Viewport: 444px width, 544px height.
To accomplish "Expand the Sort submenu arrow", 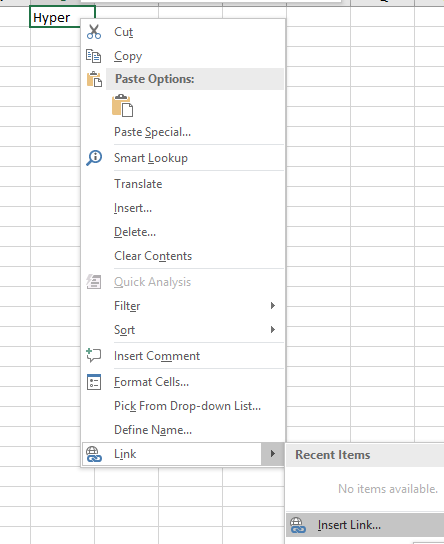I will click(273, 330).
